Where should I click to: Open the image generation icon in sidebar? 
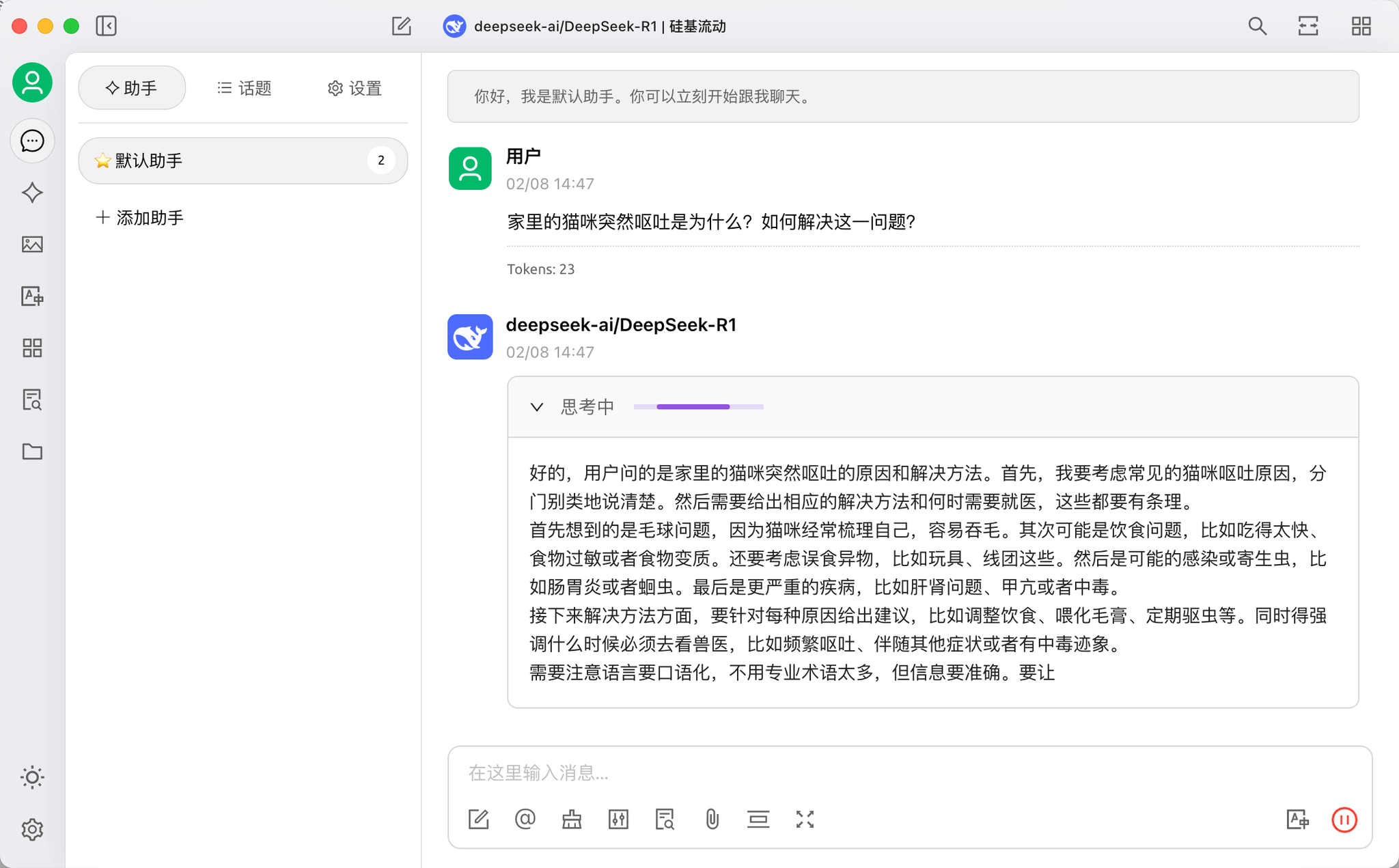point(32,244)
